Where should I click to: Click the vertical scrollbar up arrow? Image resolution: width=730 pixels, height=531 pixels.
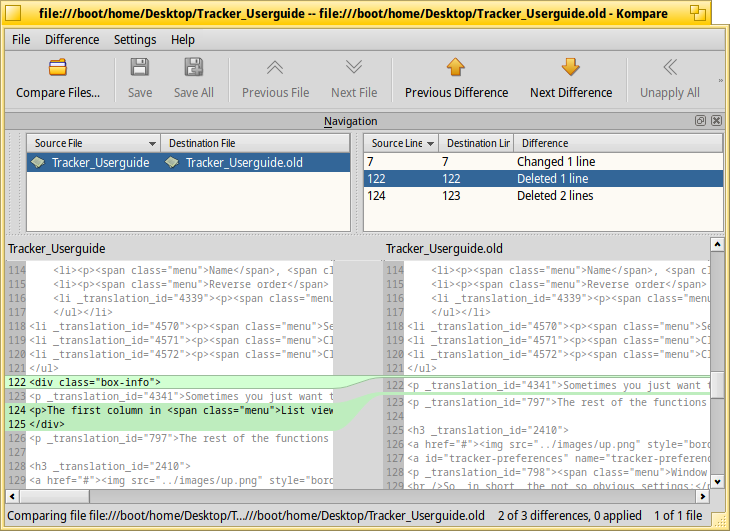coord(717,244)
